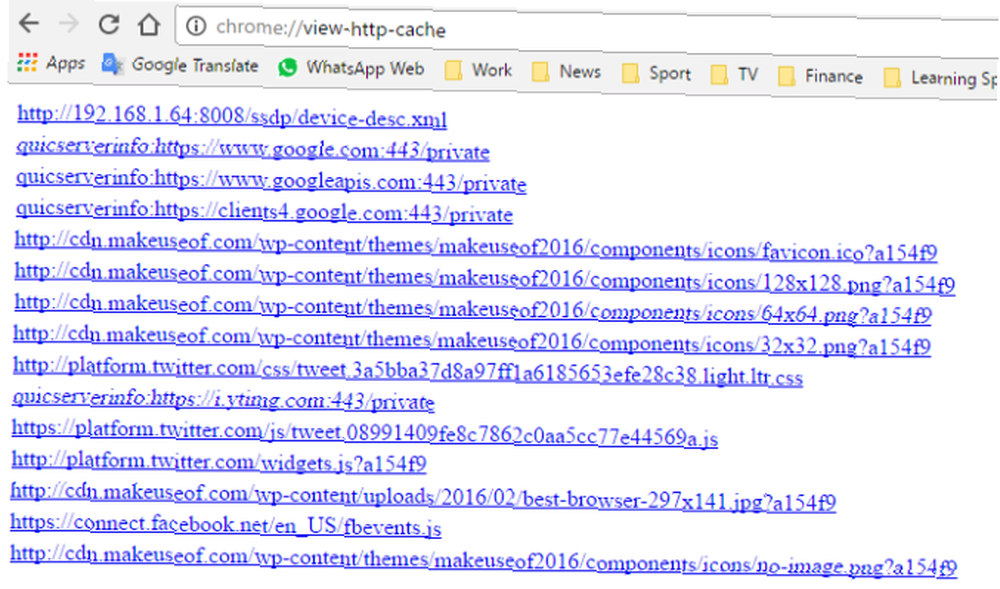Open the 128x128.png icon cache entry
Viewport: 1000px width, 589px height.
485,278
